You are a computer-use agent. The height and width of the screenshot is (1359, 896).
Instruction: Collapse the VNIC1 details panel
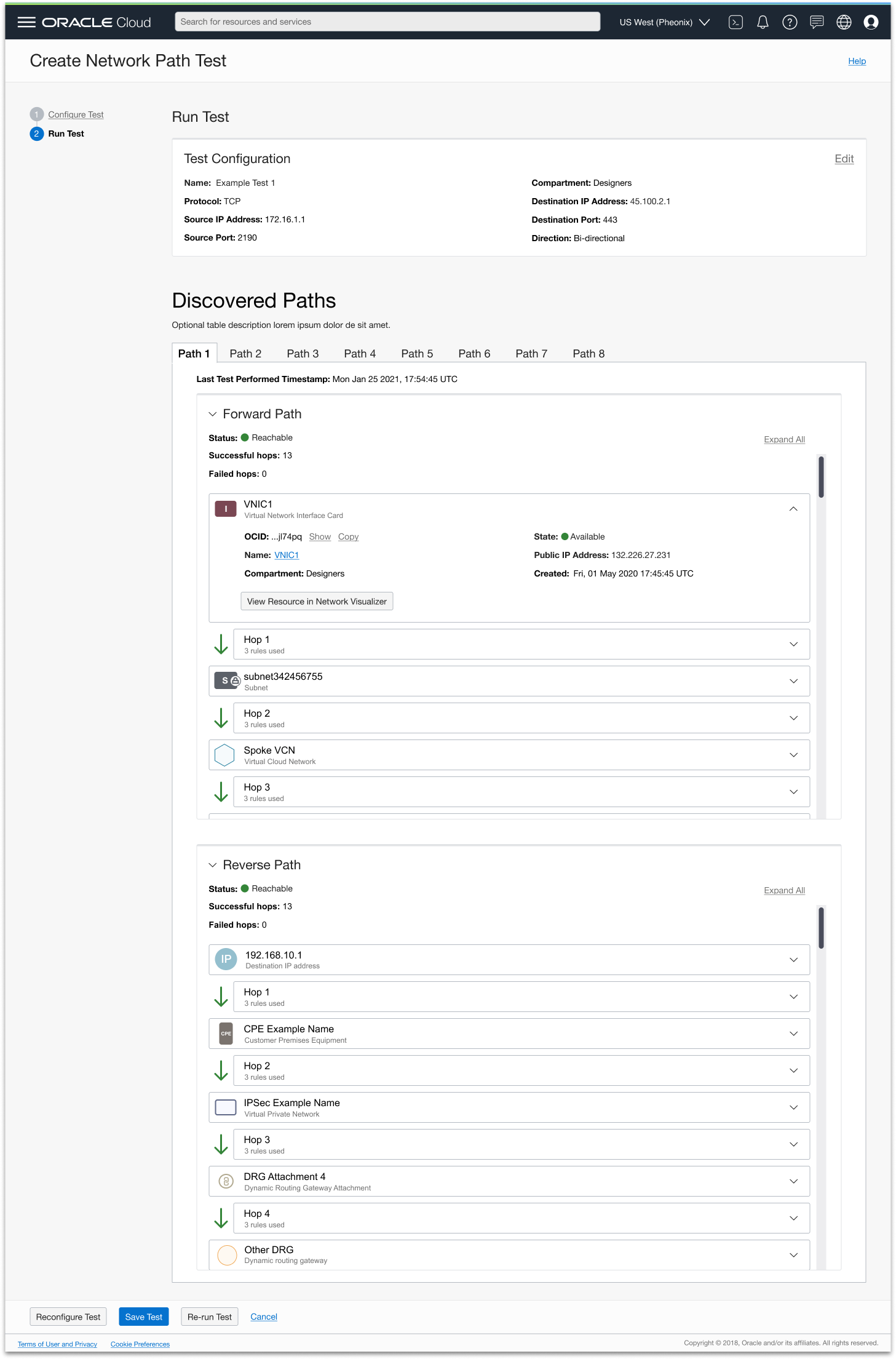[793, 509]
